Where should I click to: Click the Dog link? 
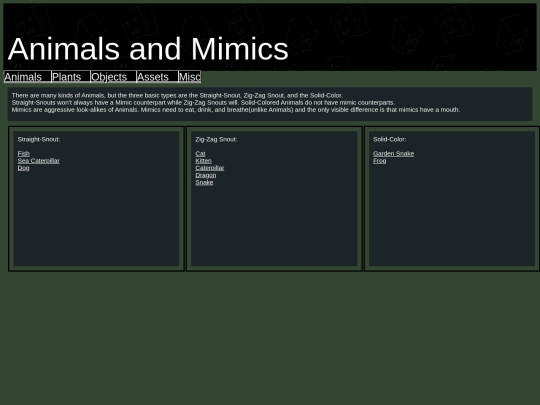pos(23,168)
